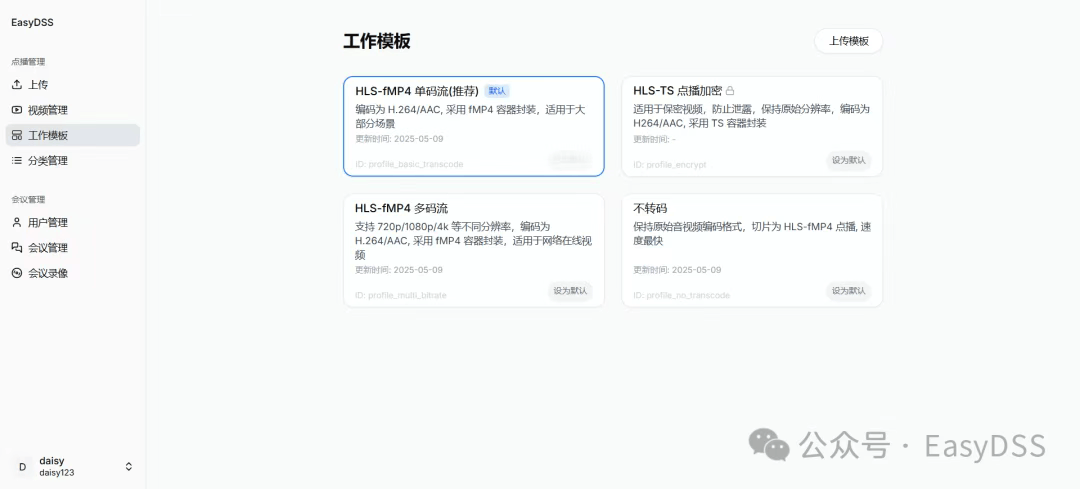The image size is (1080, 489).
Task: Click the user management person icon
Action: point(17,222)
